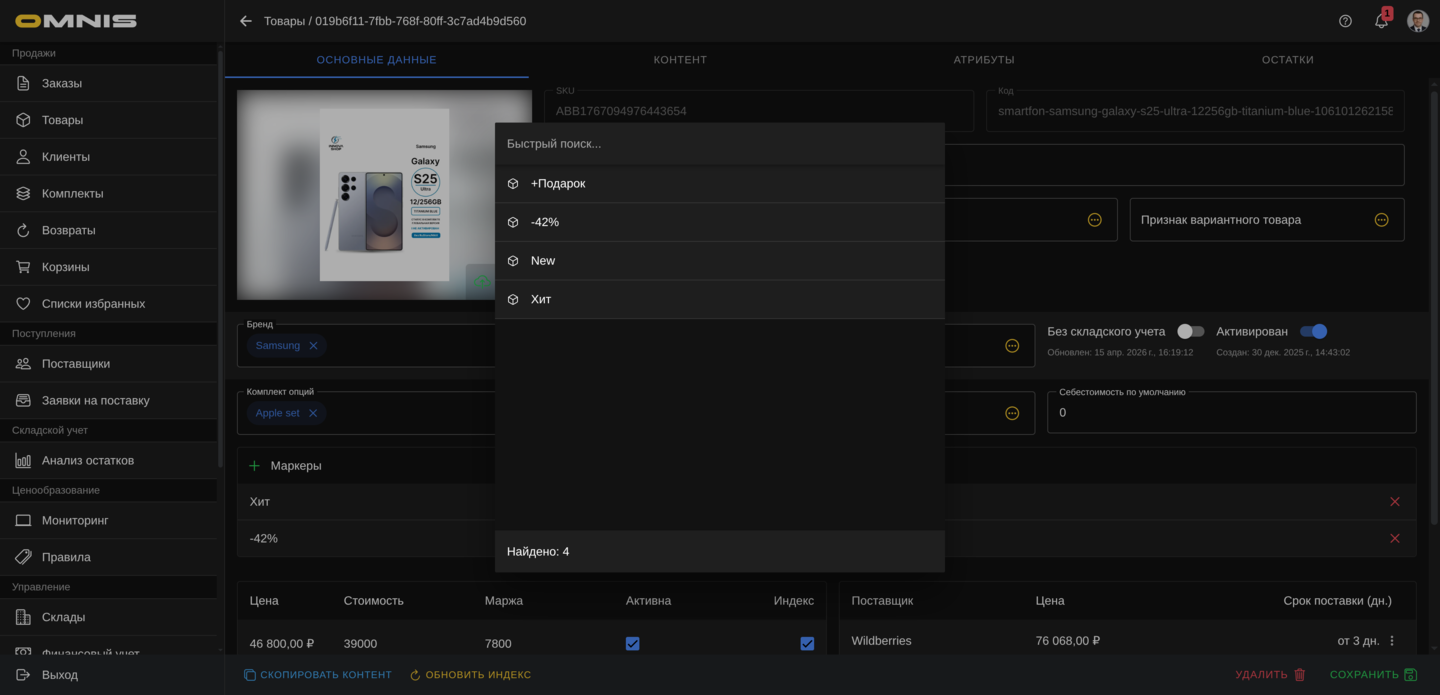Open the notifications bell icon
This screenshot has width=1440, height=695.
(1381, 21)
